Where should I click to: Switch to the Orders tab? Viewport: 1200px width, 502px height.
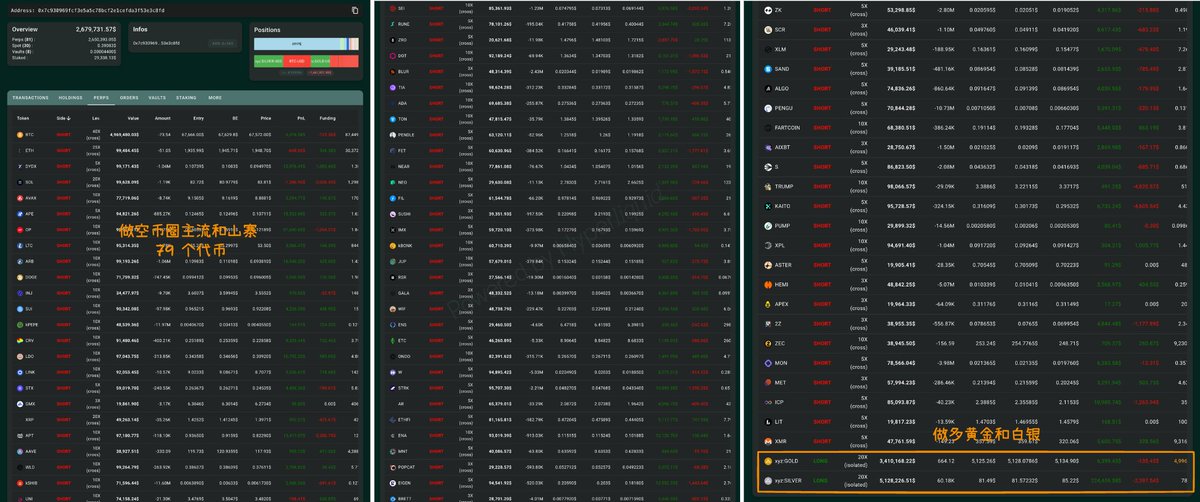[x=129, y=98]
